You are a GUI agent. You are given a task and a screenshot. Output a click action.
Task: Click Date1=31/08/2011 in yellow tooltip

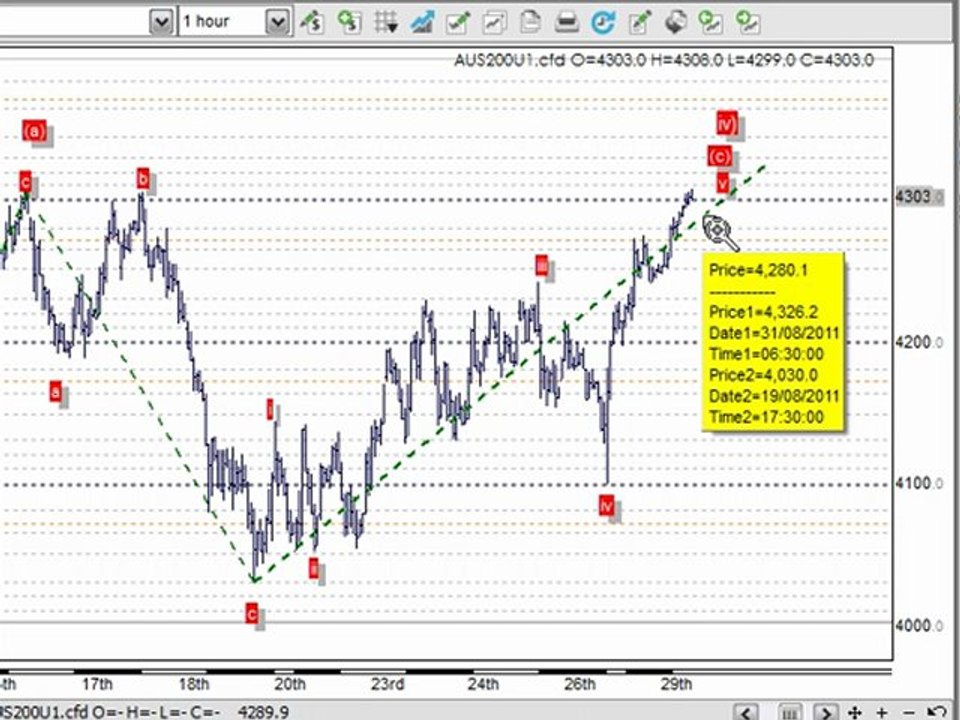[774, 333]
